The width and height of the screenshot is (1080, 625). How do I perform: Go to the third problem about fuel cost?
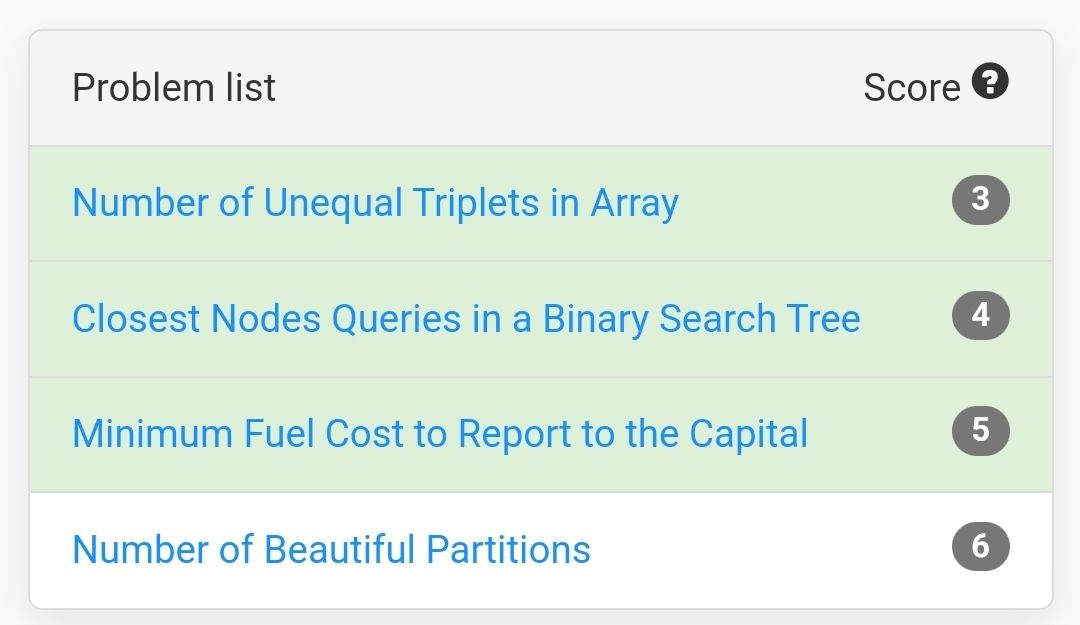click(440, 433)
